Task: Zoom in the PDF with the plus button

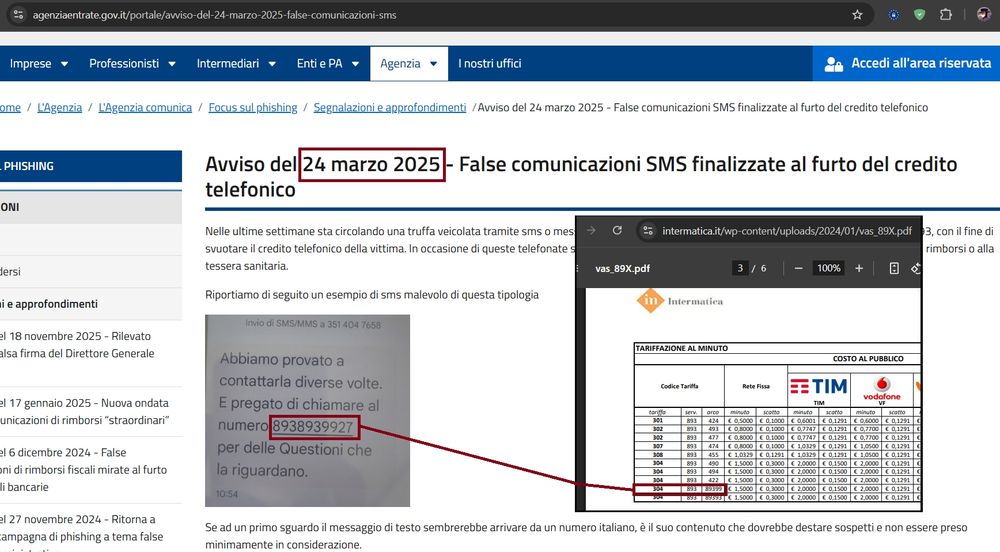Action: click(859, 268)
